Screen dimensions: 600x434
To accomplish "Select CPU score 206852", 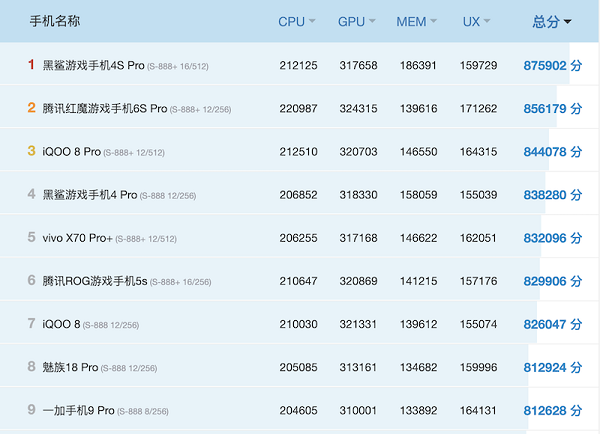I will 298,195.
